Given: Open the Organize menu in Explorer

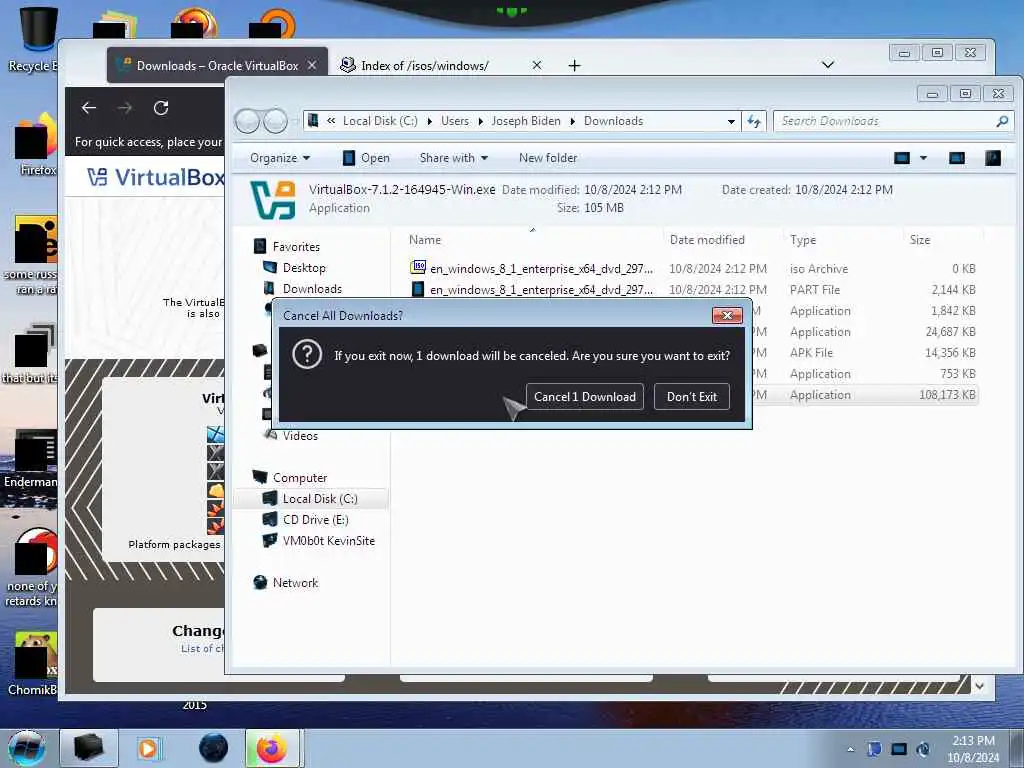Looking at the screenshot, I should click(280, 158).
